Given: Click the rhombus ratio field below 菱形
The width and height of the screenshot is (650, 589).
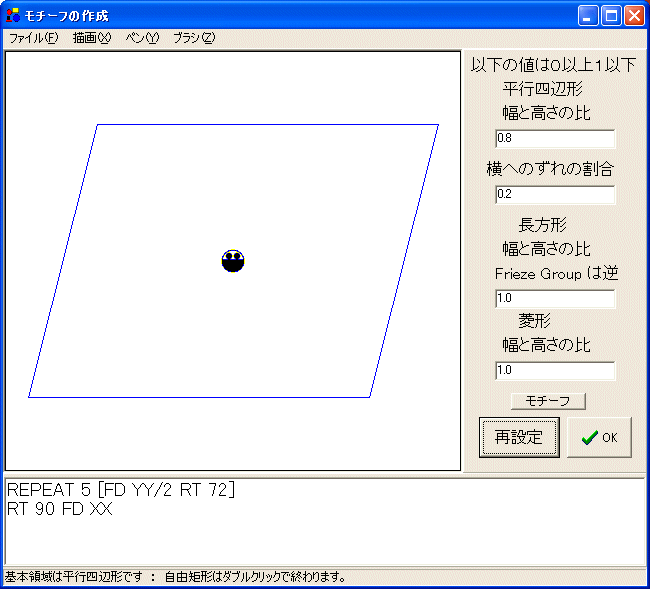Looking at the screenshot, I should click(555, 370).
